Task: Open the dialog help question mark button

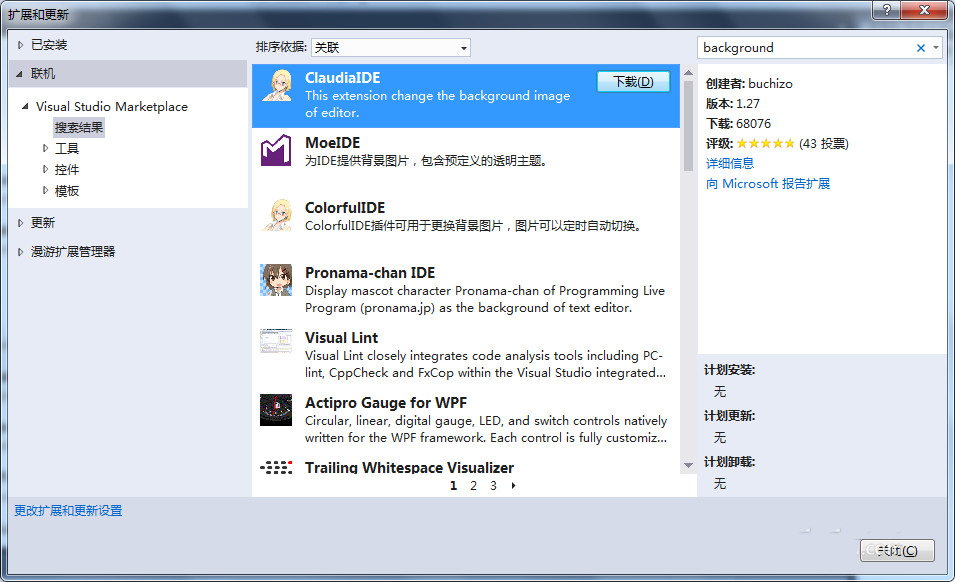Action: click(887, 10)
